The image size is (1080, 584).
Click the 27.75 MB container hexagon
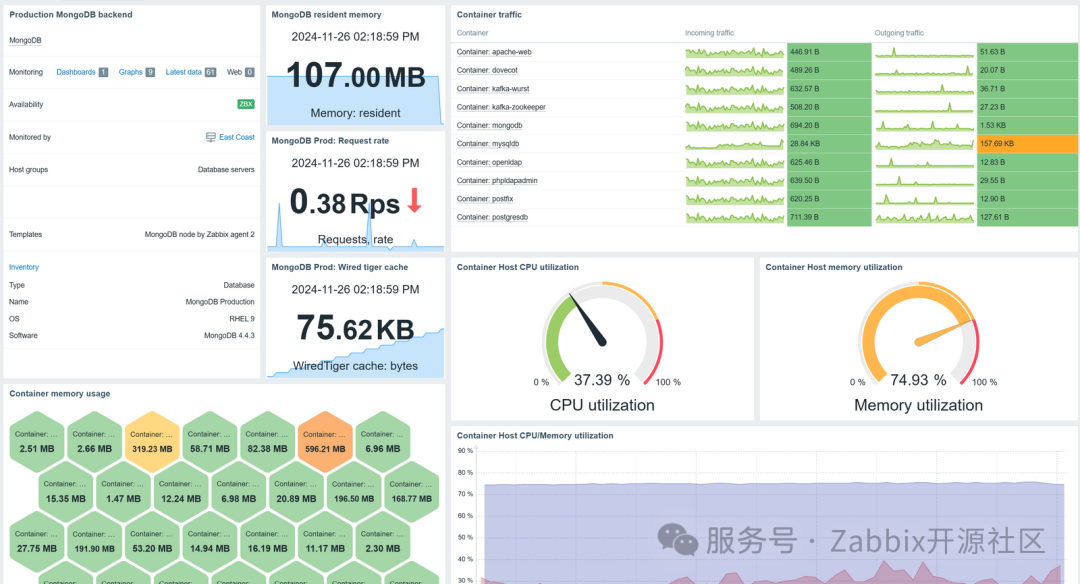(x=37, y=542)
